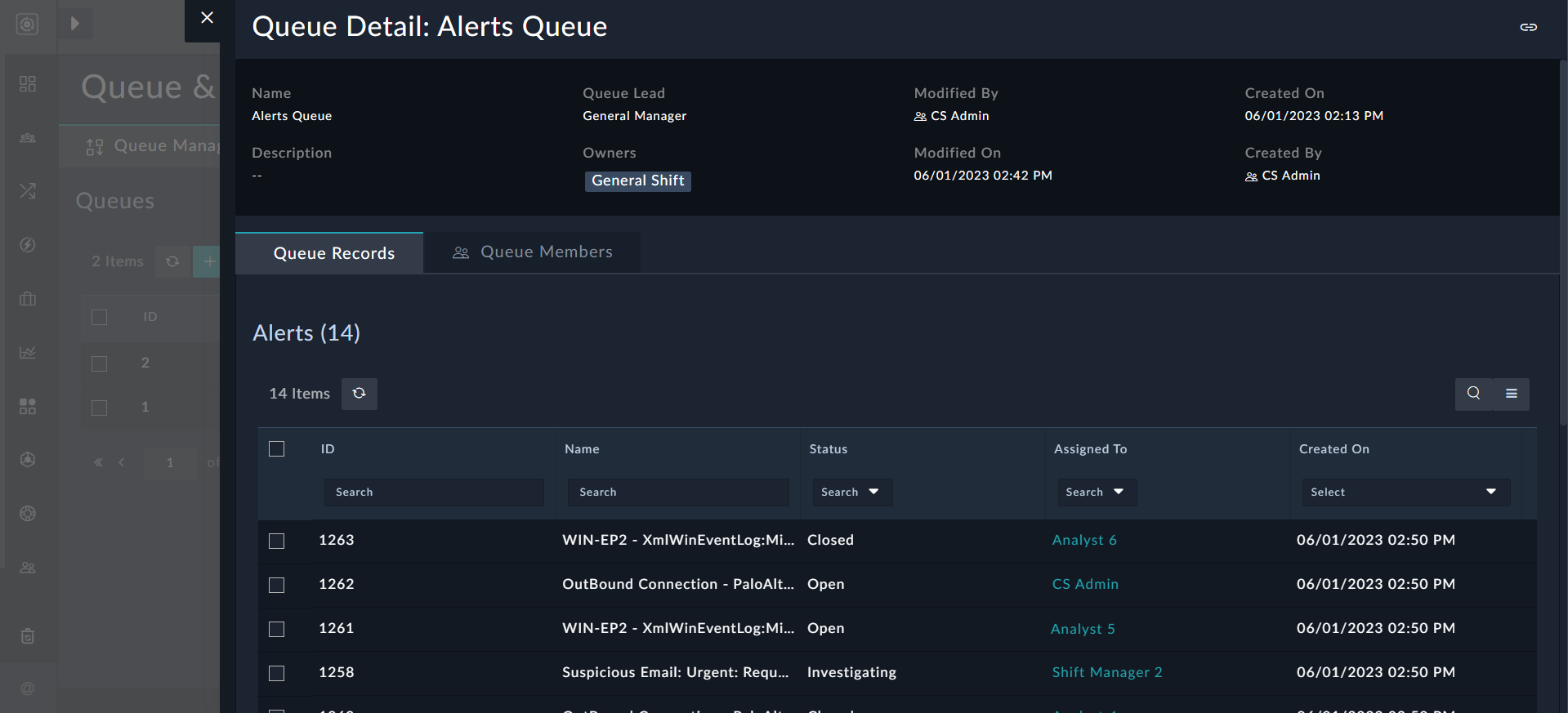Refresh the Alerts records grid
Viewport: 1568px width, 713px height.
[x=359, y=394]
